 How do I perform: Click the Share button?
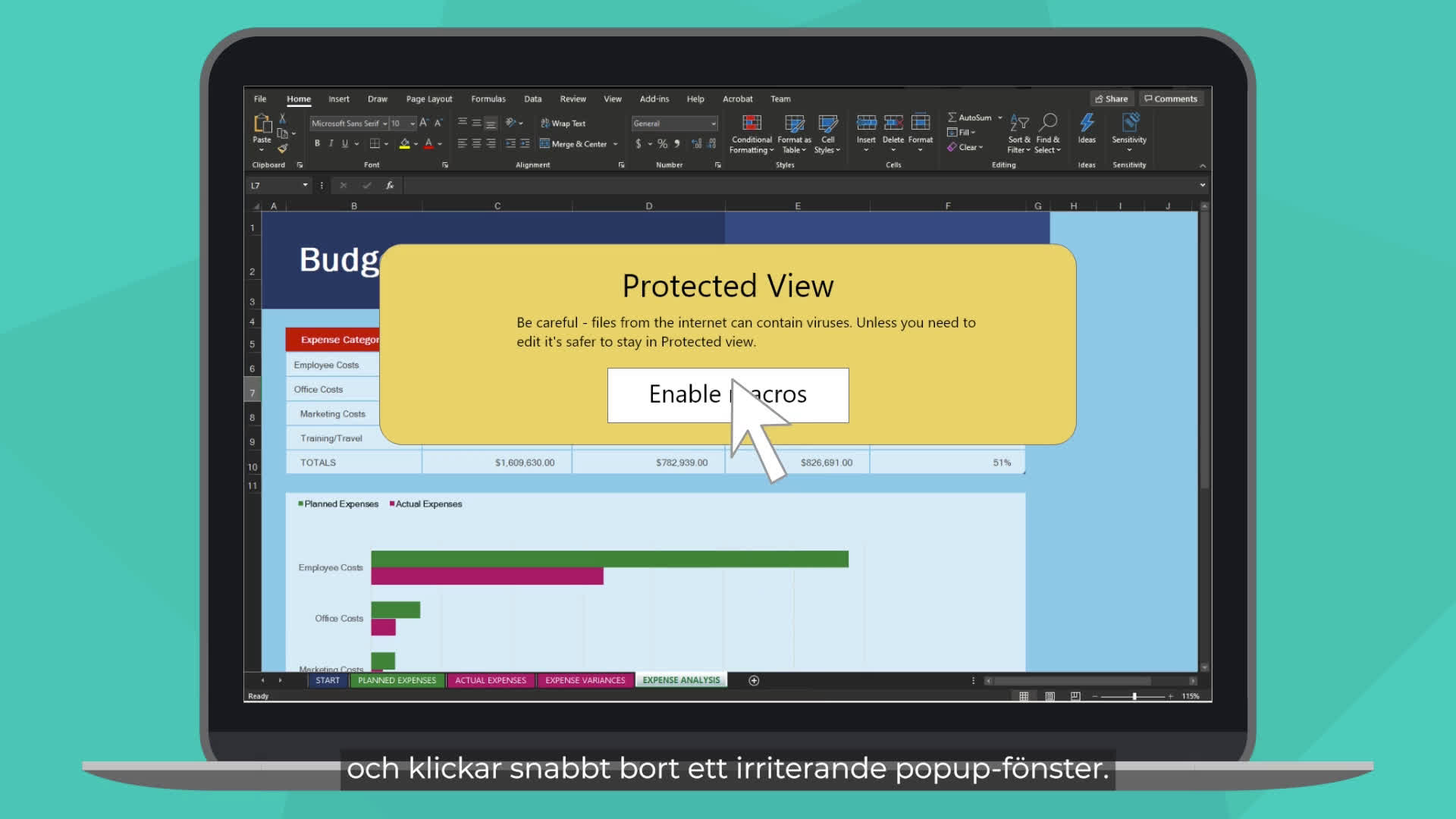pyautogui.click(x=1112, y=99)
